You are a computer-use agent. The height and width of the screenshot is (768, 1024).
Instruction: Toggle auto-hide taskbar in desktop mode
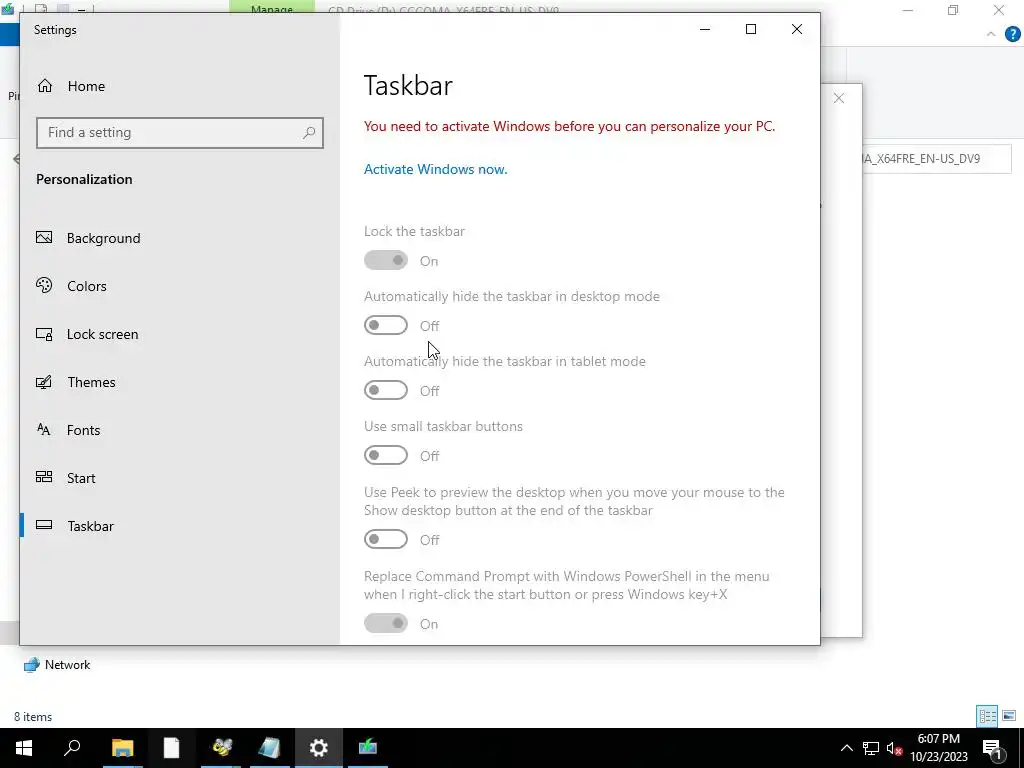(x=385, y=325)
